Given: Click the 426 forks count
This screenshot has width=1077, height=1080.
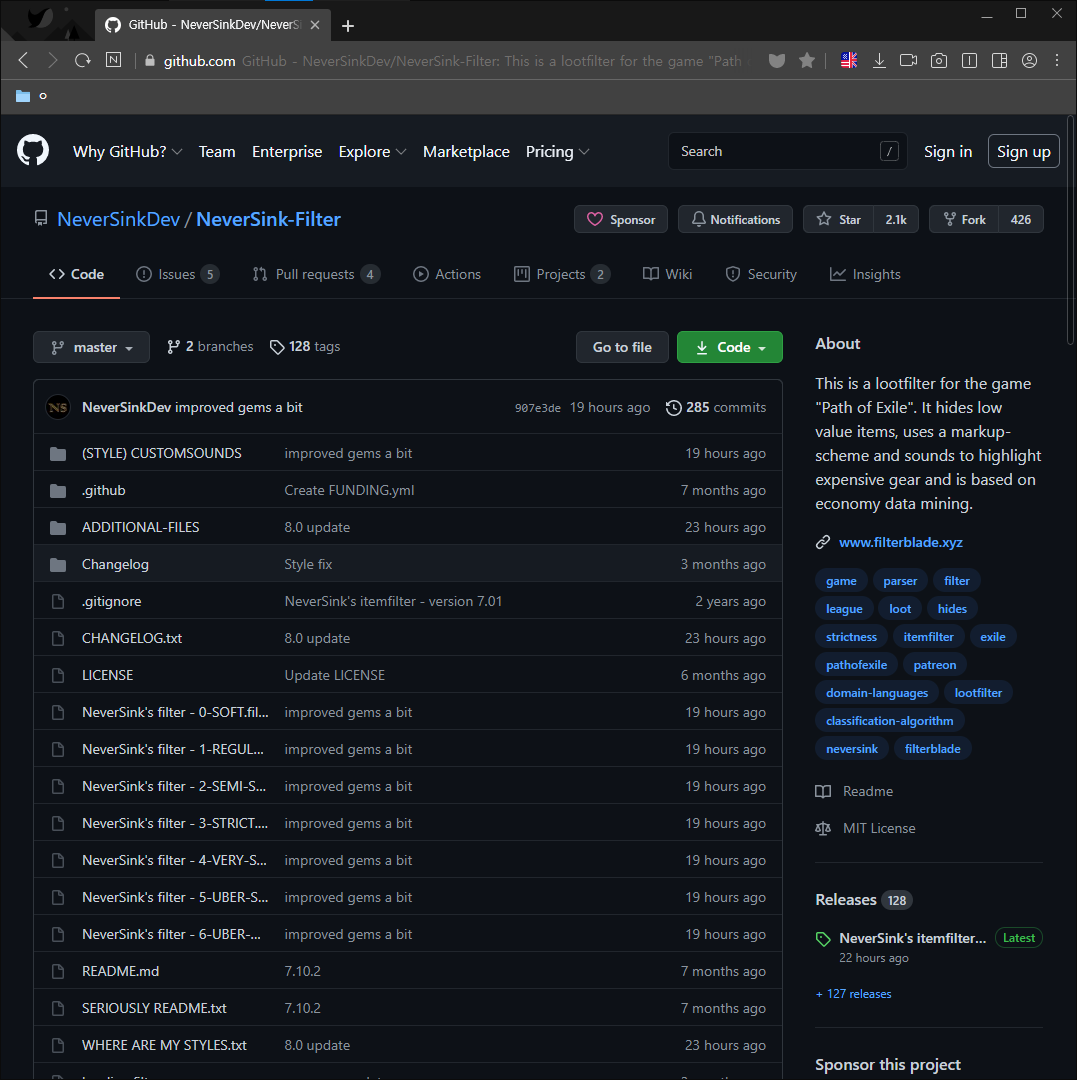Looking at the screenshot, I should click(1021, 219).
